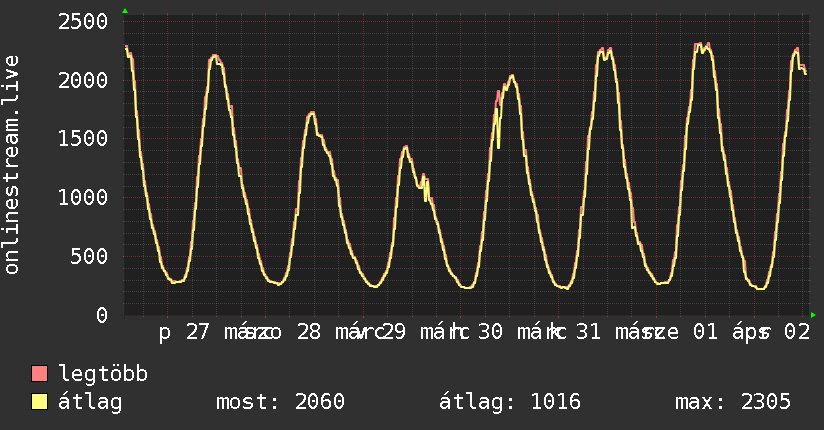Click the 1500 label on Y axis

click(83, 139)
